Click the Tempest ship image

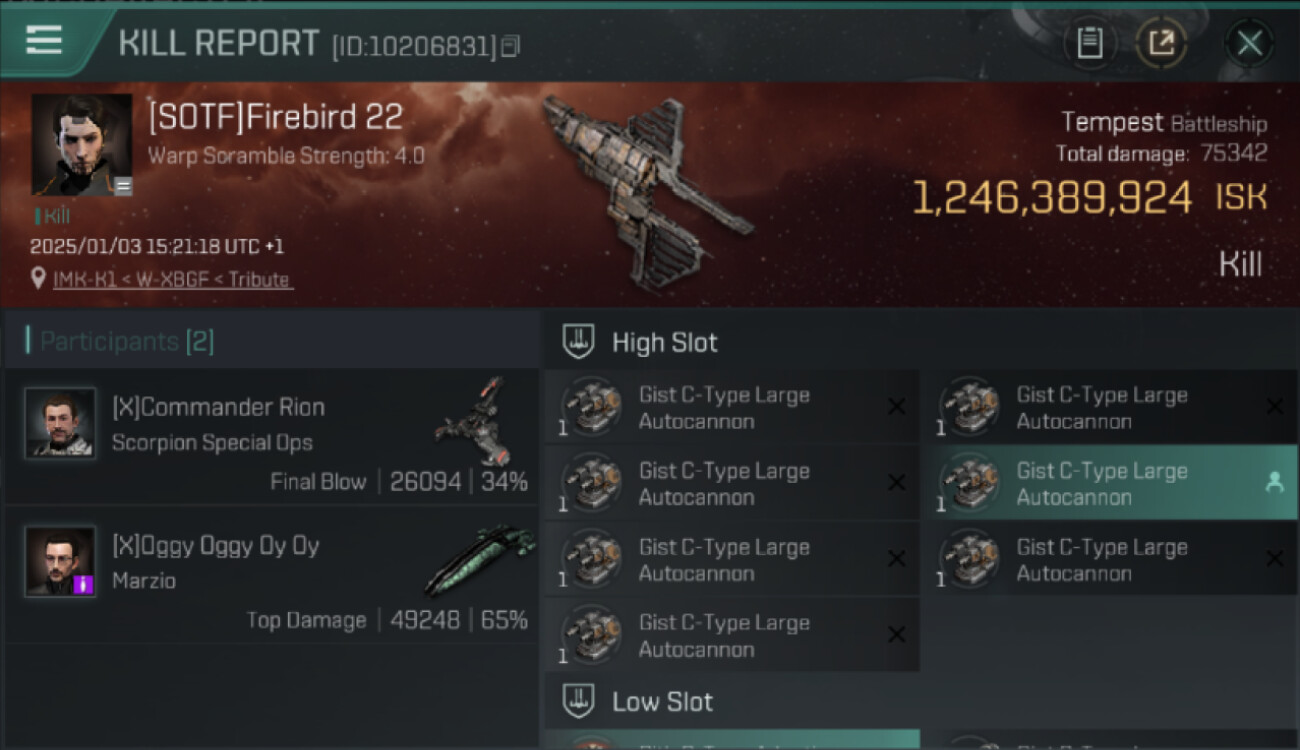coord(645,190)
